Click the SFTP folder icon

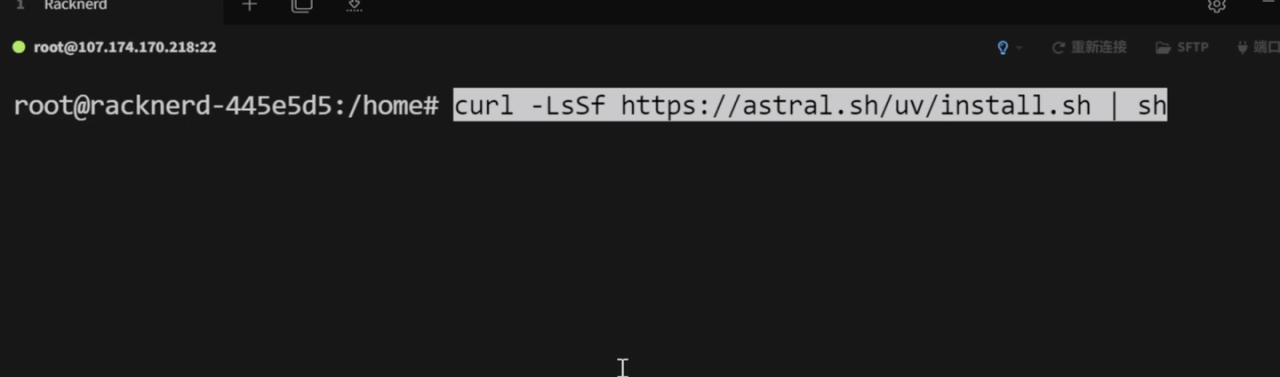1163,48
